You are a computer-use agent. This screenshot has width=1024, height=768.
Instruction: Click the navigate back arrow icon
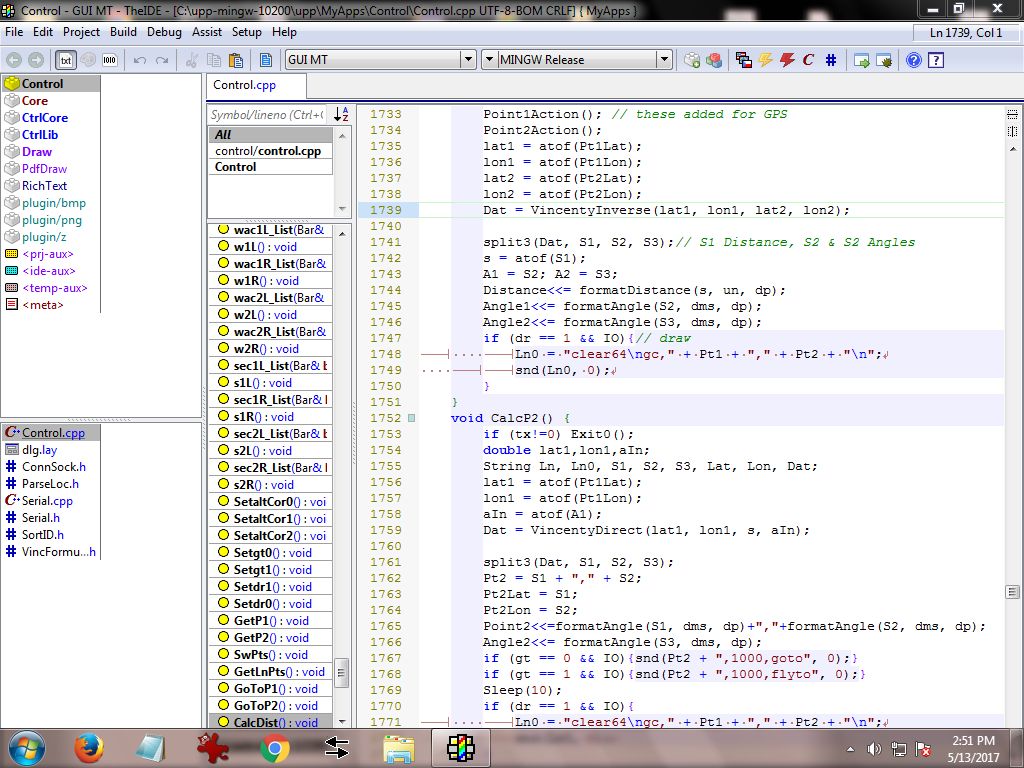coord(14,60)
